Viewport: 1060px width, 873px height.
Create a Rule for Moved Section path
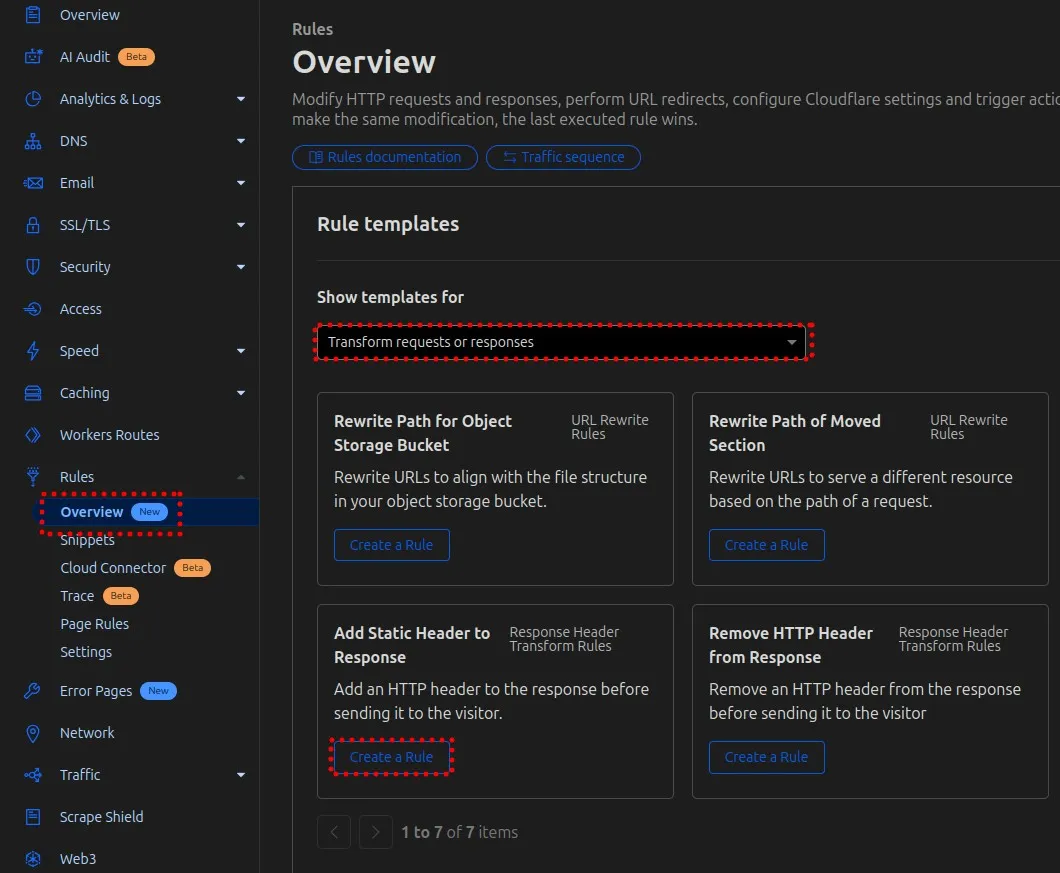[767, 545]
